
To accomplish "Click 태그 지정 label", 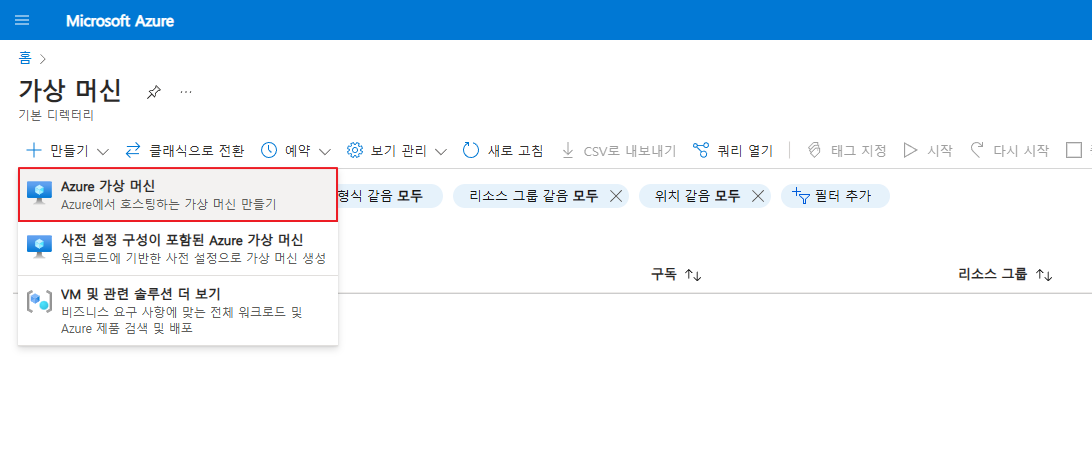I will (859, 150).
